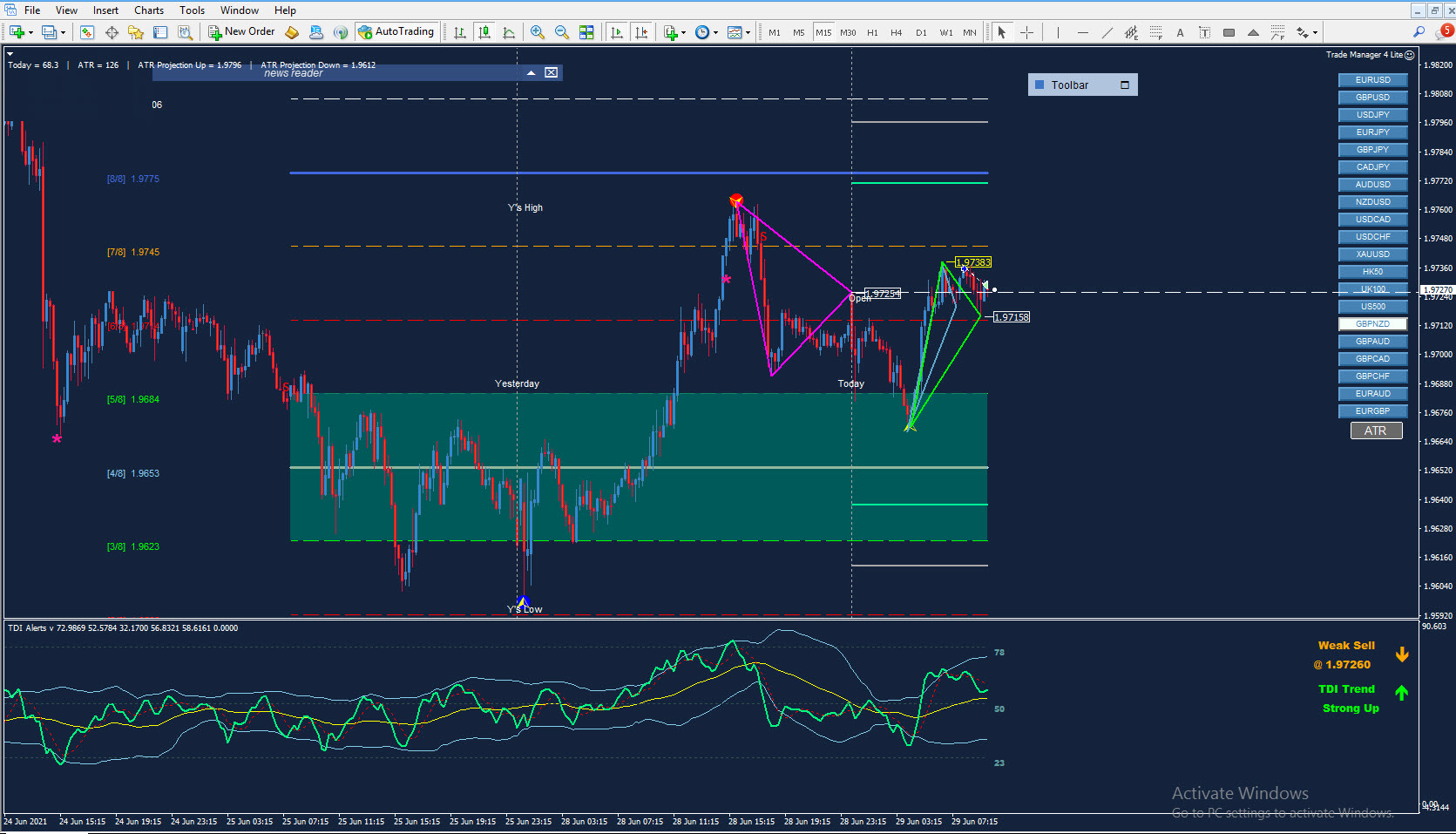Open the Periods clock tool
The height and width of the screenshot is (834, 1456).
click(702, 32)
